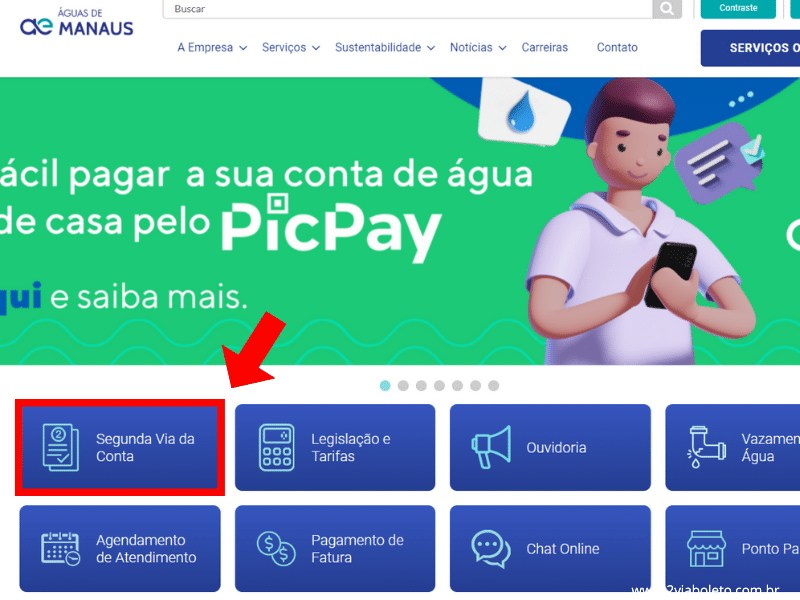
Task: Toggle the Contraste accessibility button
Action: (x=738, y=8)
